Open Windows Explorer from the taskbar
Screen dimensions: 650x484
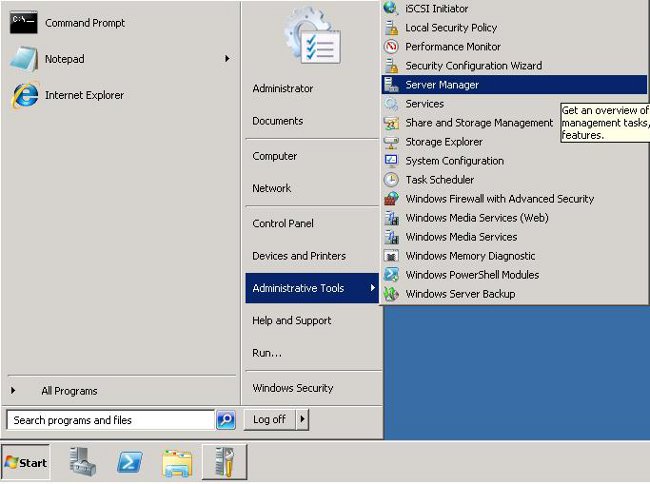[x=177, y=462]
